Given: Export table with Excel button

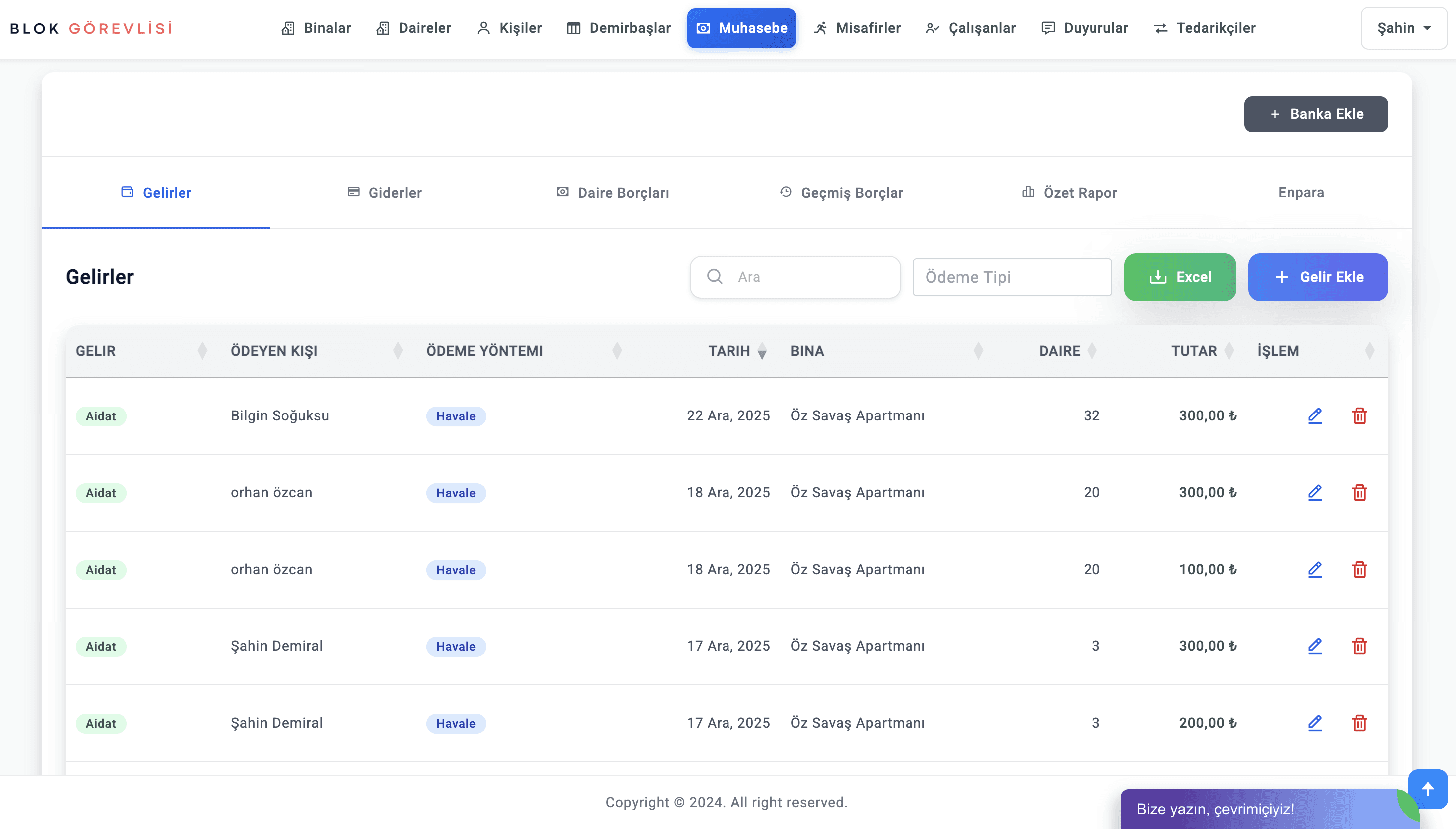Looking at the screenshot, I should click(x=1179, y=277).
